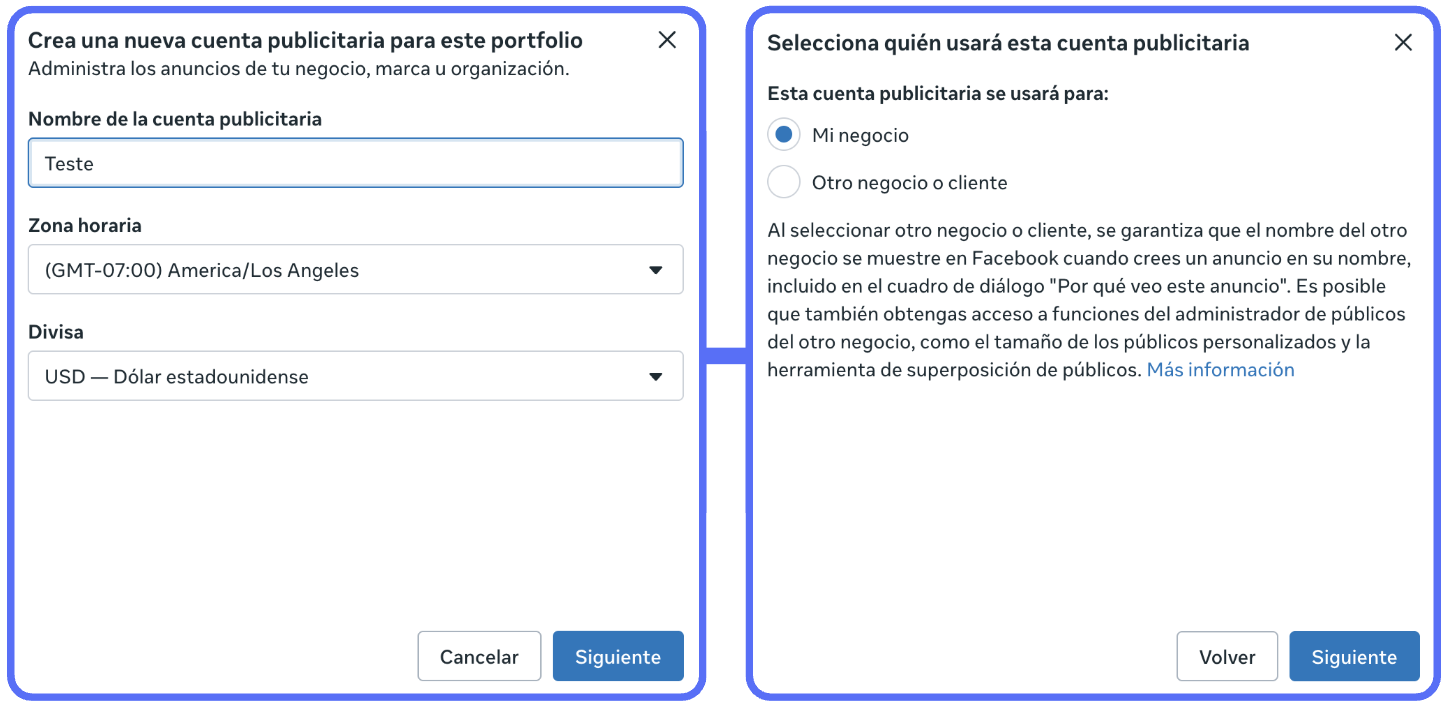This screenshot has width=1450, height=710.
Task: Close the "Crea una nueva cuenta publicitaria" dialog
Action: coord(667,40)
